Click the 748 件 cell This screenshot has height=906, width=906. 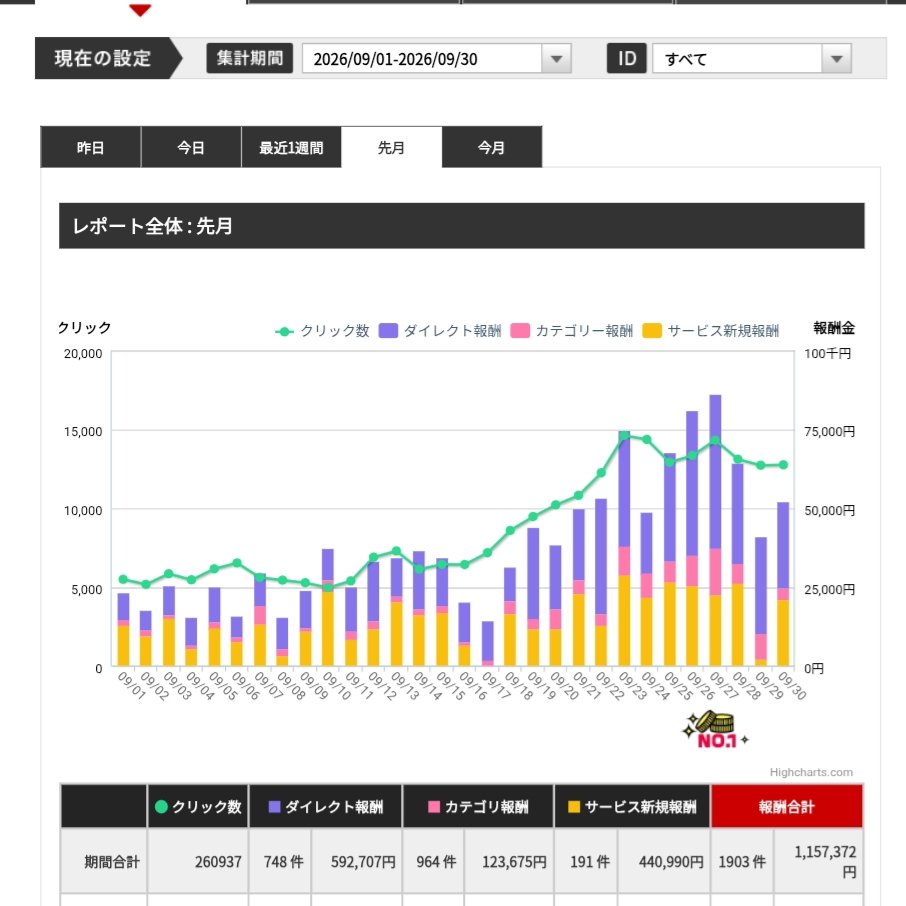click(280, 862)
